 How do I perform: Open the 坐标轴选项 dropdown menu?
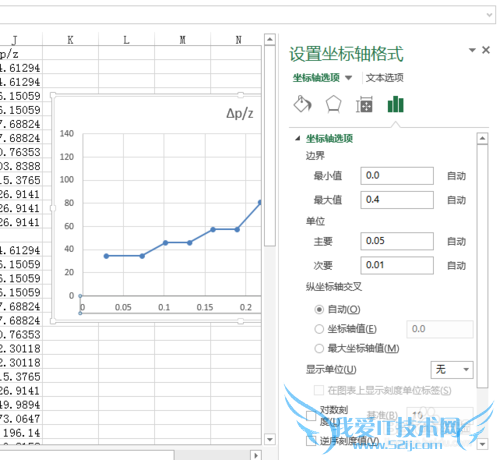point(348,78)
